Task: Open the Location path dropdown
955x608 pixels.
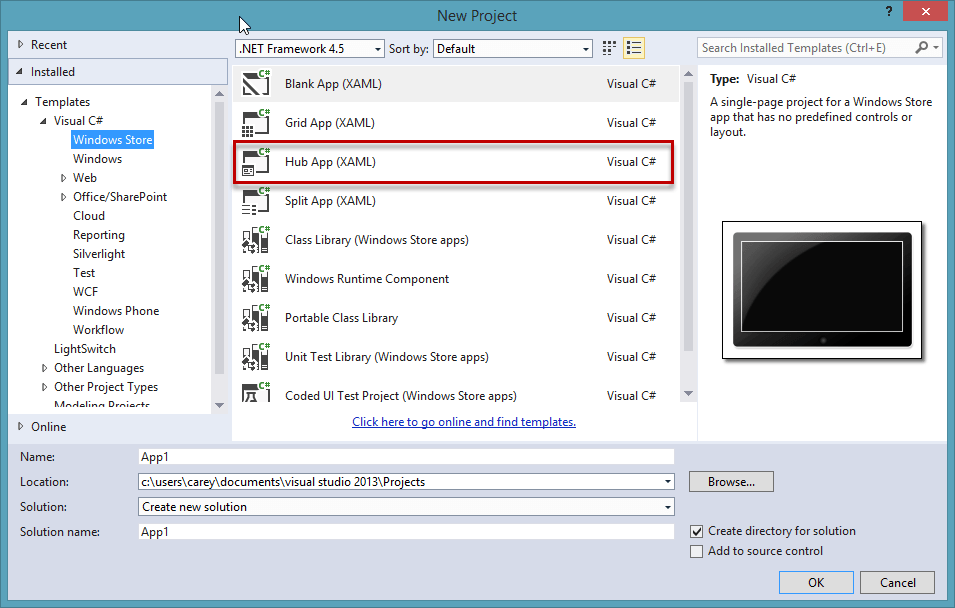Action: pos(668,482)
